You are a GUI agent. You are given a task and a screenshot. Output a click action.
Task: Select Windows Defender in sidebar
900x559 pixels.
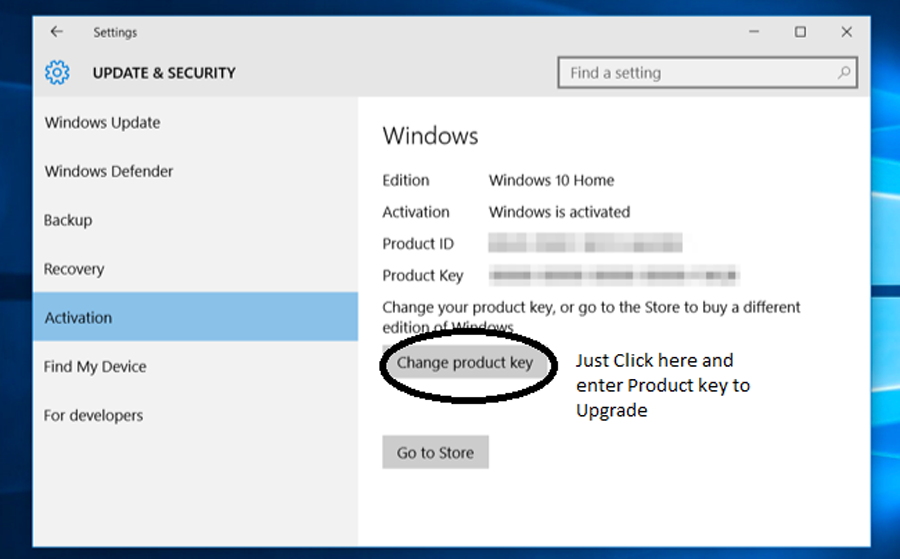[195, 171]
